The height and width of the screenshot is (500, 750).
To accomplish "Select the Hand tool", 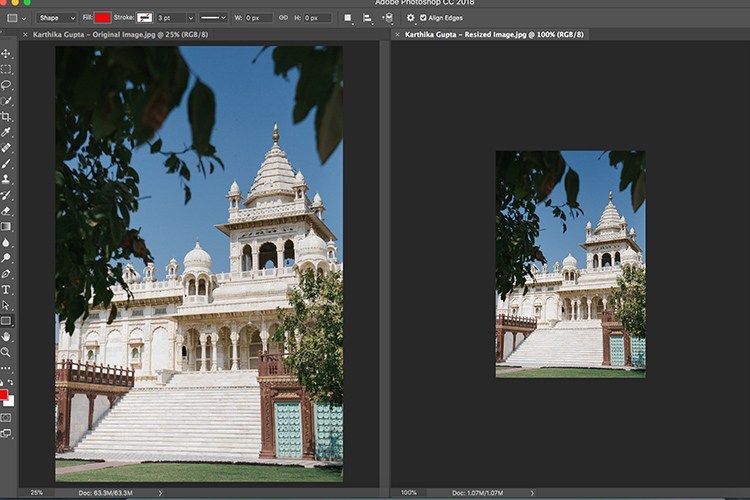I will 6,337.
